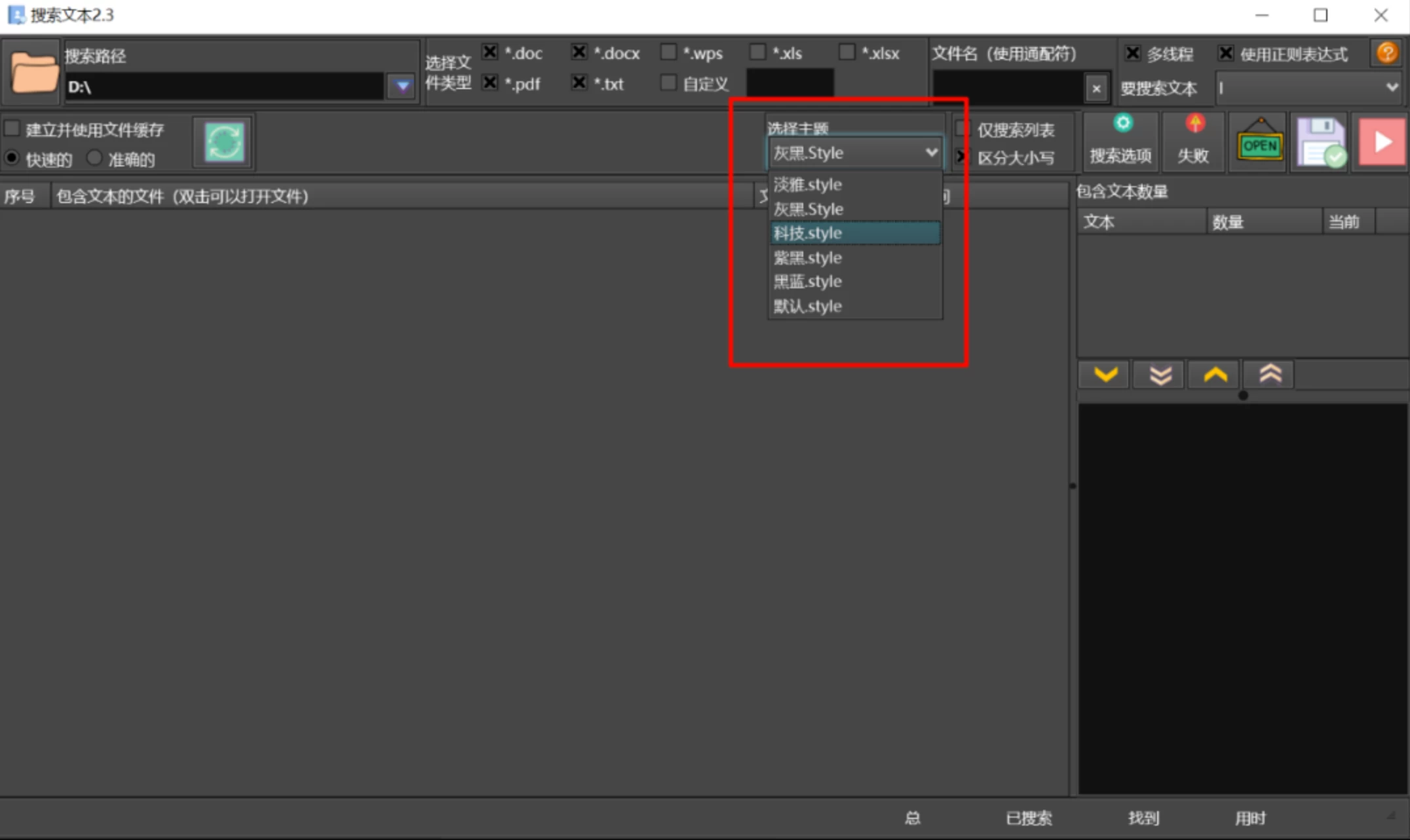Collapse the 灰黑.Style theme dropdown

[x=930, y=153]
